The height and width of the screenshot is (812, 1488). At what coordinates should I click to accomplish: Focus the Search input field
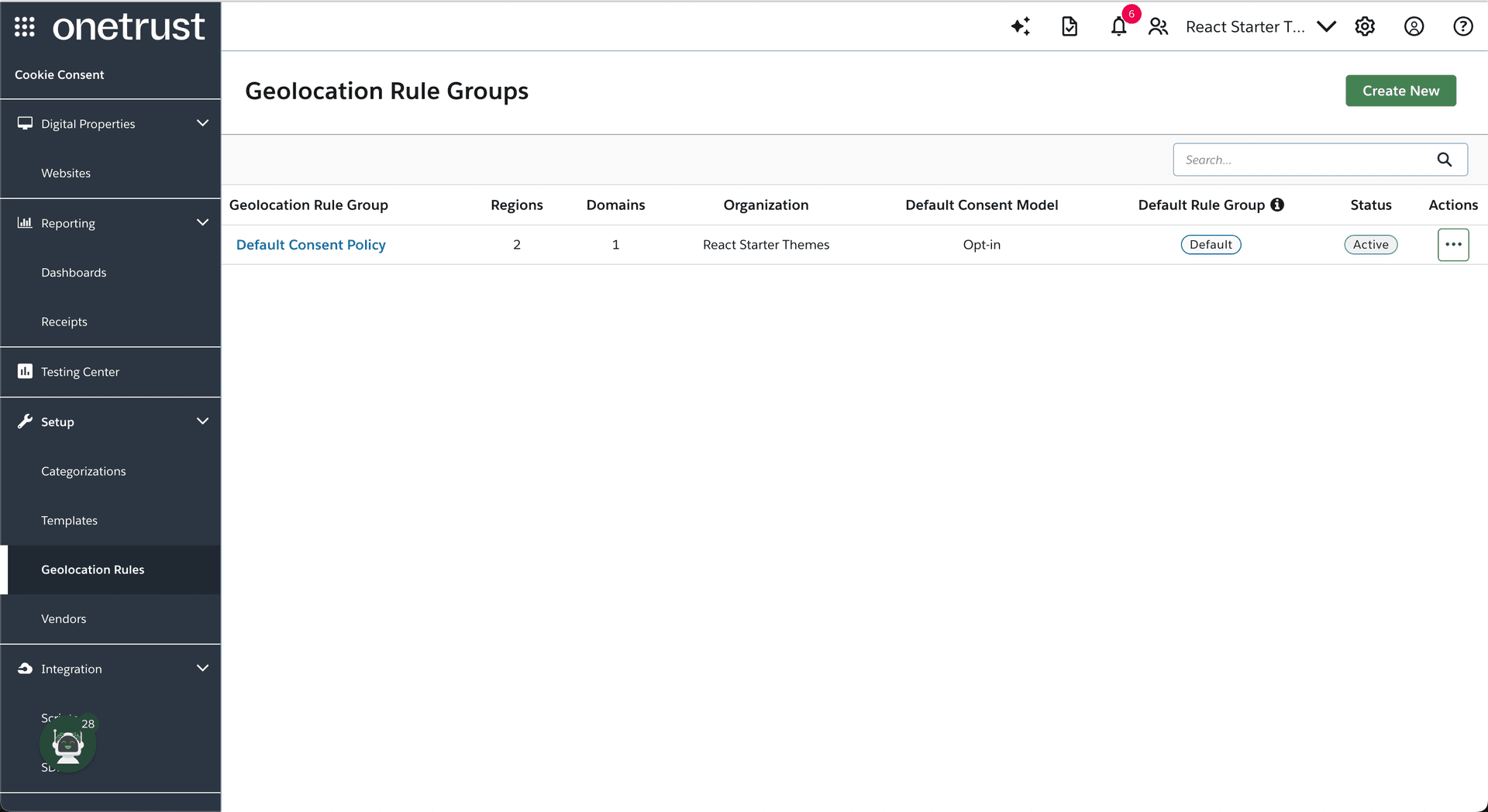(1302, 160)
